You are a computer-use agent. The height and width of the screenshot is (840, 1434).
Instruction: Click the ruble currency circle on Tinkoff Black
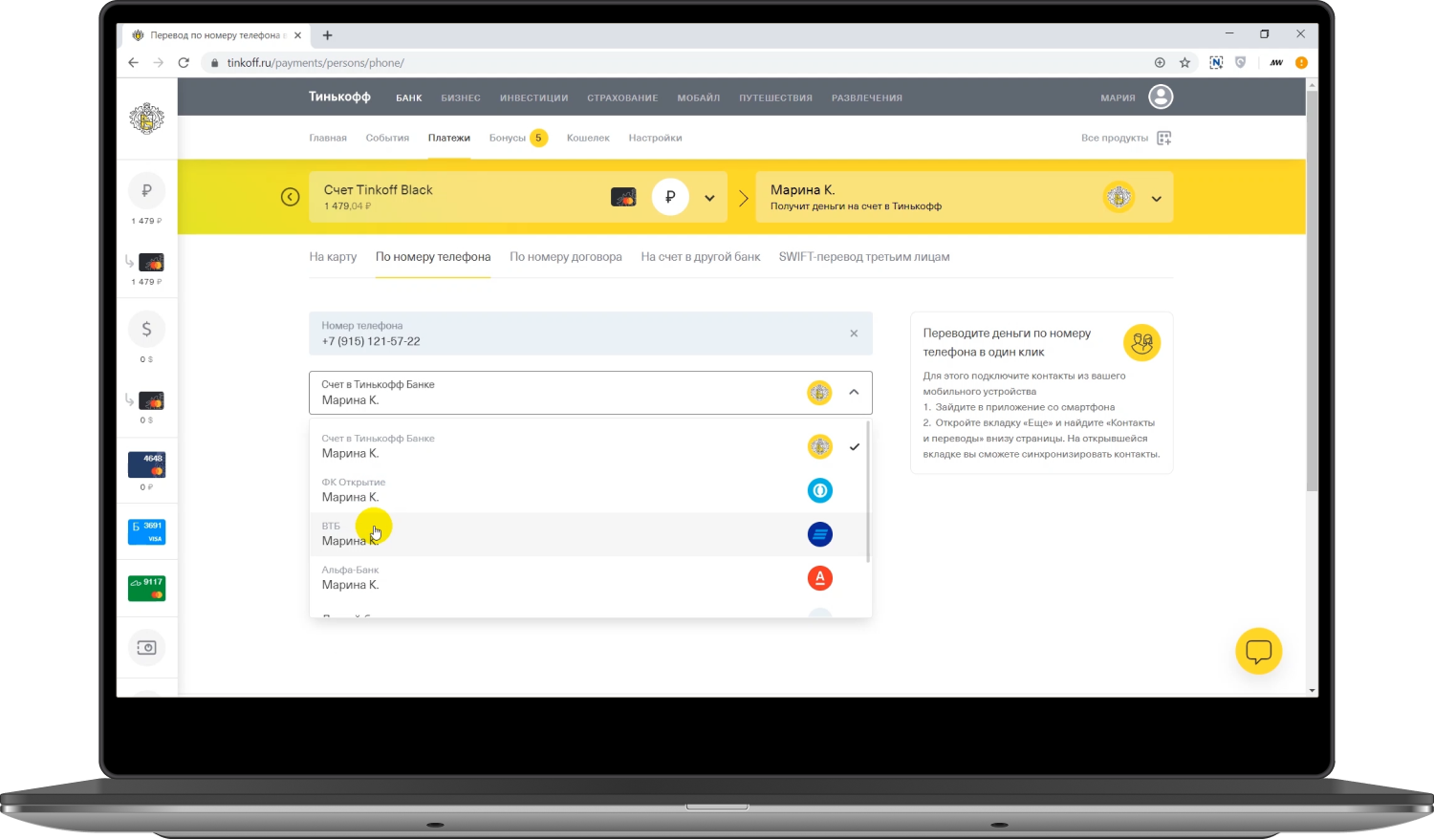pos(670,197)
